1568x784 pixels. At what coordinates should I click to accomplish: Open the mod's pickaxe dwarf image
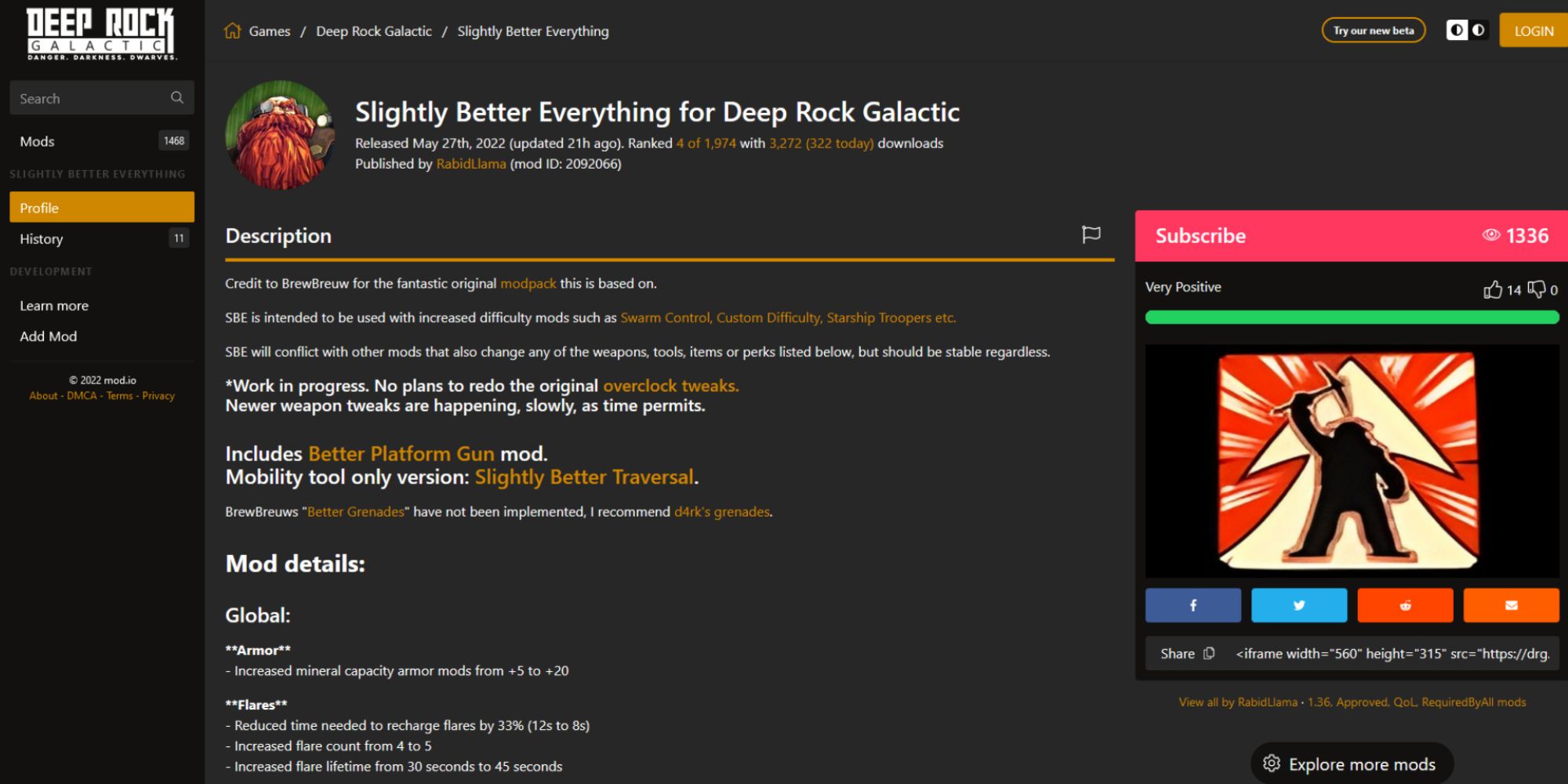point(1351,461)
